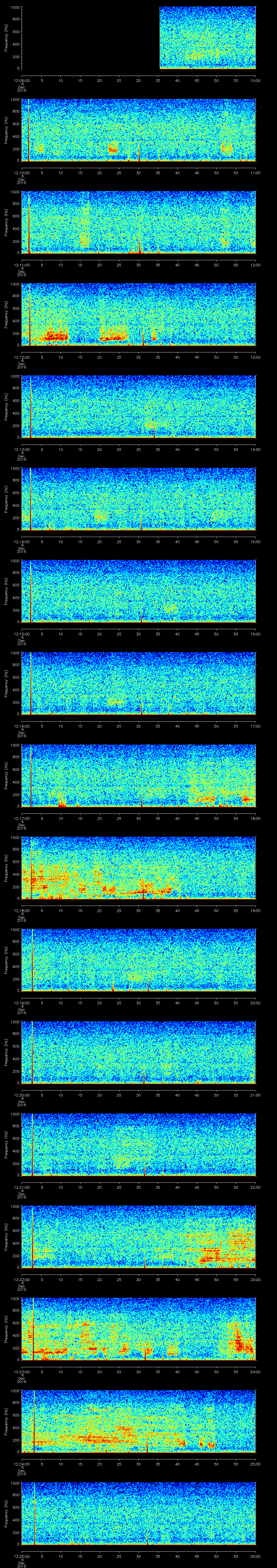Viewport: 277px width, 1568px height.
Task: Select the spectrogram panel starting at 12:15:00
Action: (139, 591)
